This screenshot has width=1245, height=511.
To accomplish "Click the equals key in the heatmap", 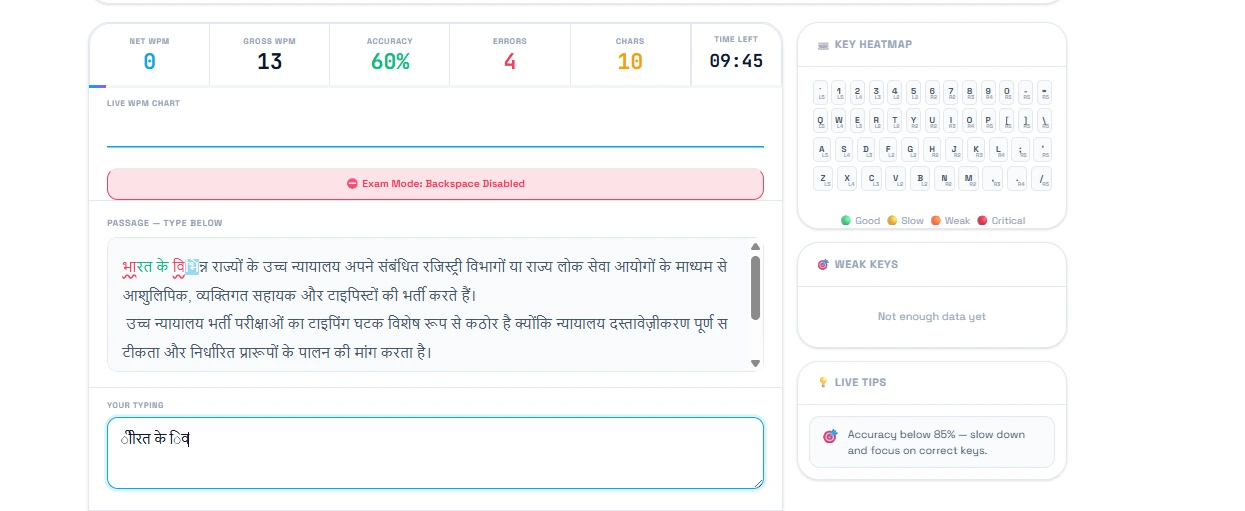I will click(1044, 92).
